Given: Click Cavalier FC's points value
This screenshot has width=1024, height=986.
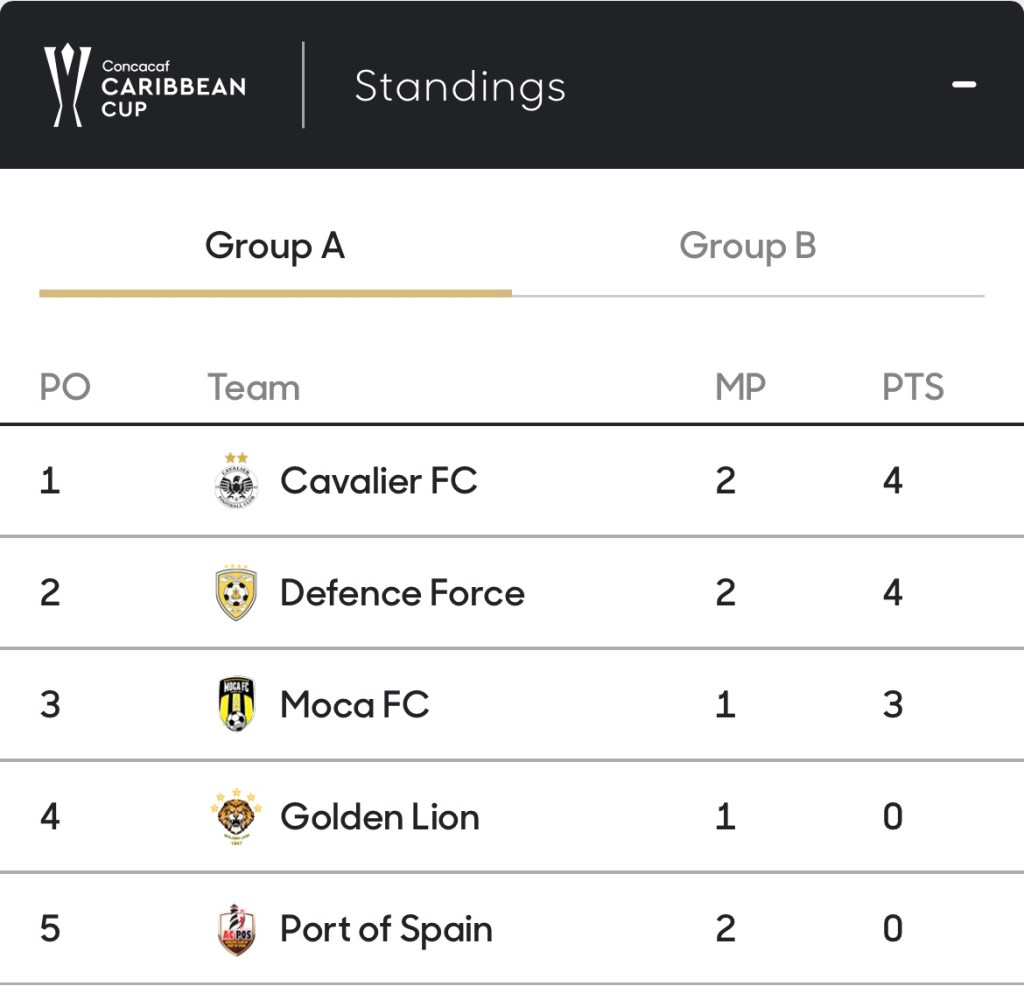Looking at the screenshot, I should coord(893,481).
